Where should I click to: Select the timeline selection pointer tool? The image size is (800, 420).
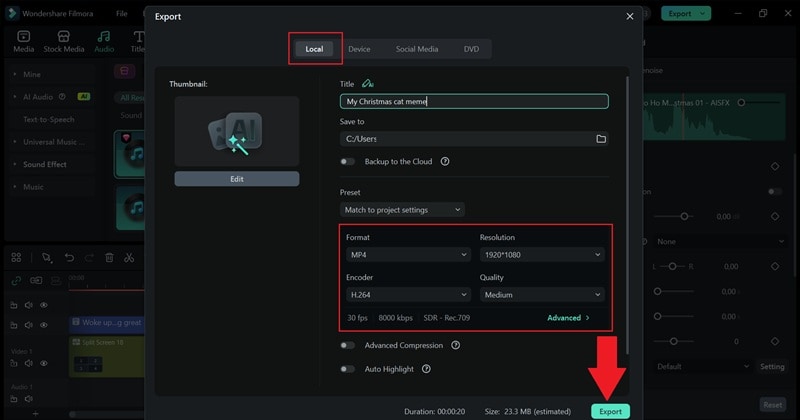point(47,258)
